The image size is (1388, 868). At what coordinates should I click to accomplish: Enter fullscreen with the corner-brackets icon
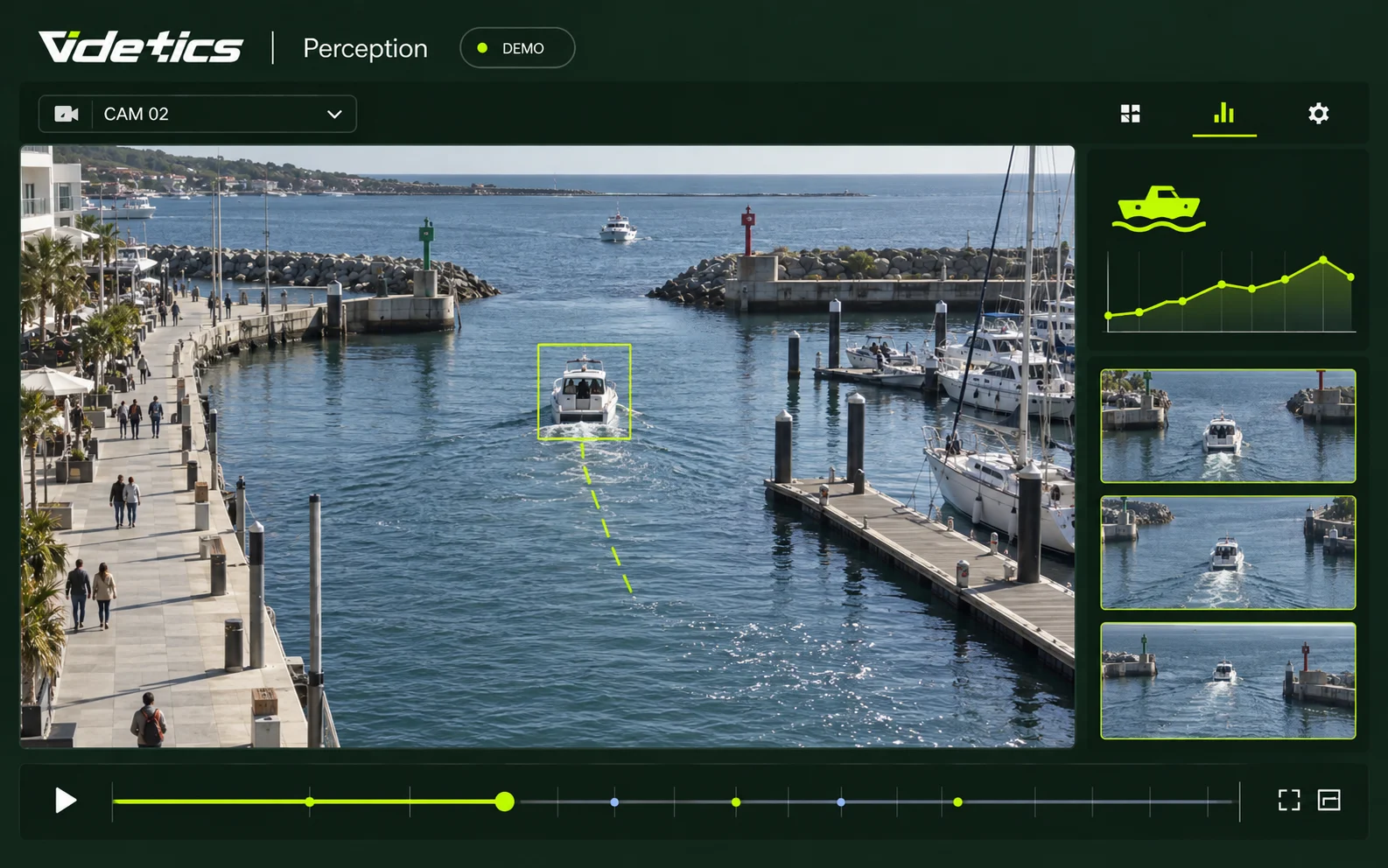point(1289,801)
